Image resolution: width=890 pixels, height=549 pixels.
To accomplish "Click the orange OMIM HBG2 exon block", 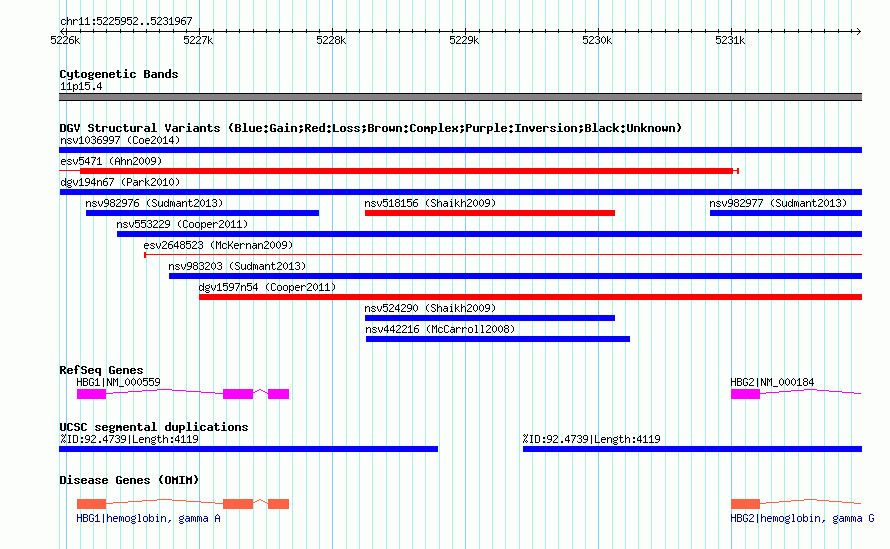I will [745, 504].
